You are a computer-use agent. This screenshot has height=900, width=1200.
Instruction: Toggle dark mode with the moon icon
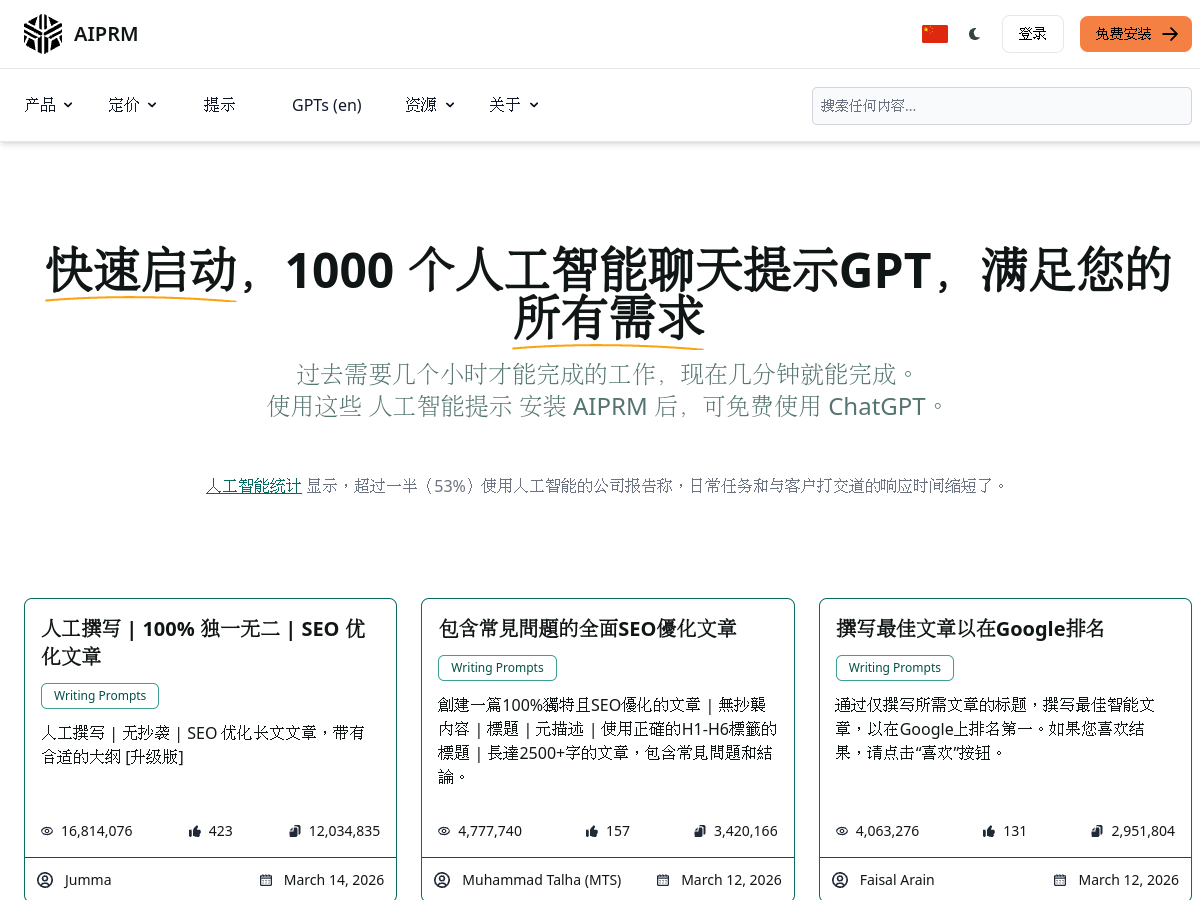pyautogui.click(x=974, y=34)
